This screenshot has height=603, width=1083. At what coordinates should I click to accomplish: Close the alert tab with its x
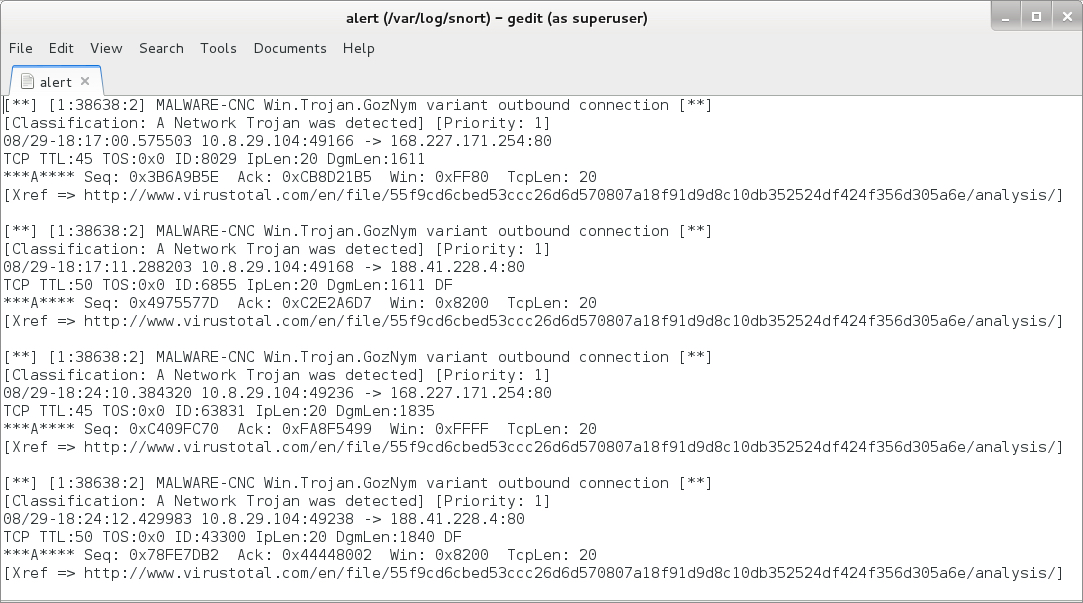[85, 81]
